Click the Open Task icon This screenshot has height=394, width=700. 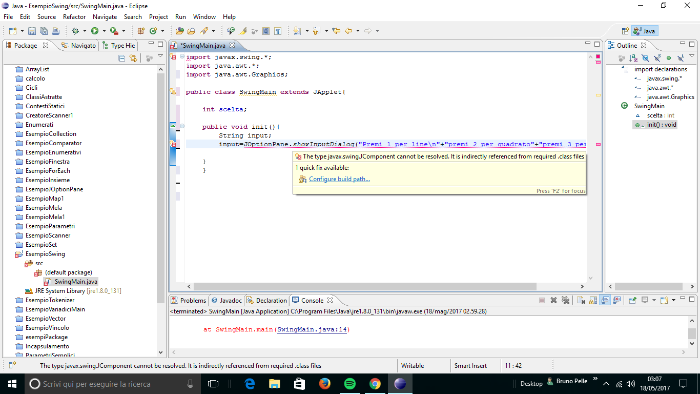(191, 31)
